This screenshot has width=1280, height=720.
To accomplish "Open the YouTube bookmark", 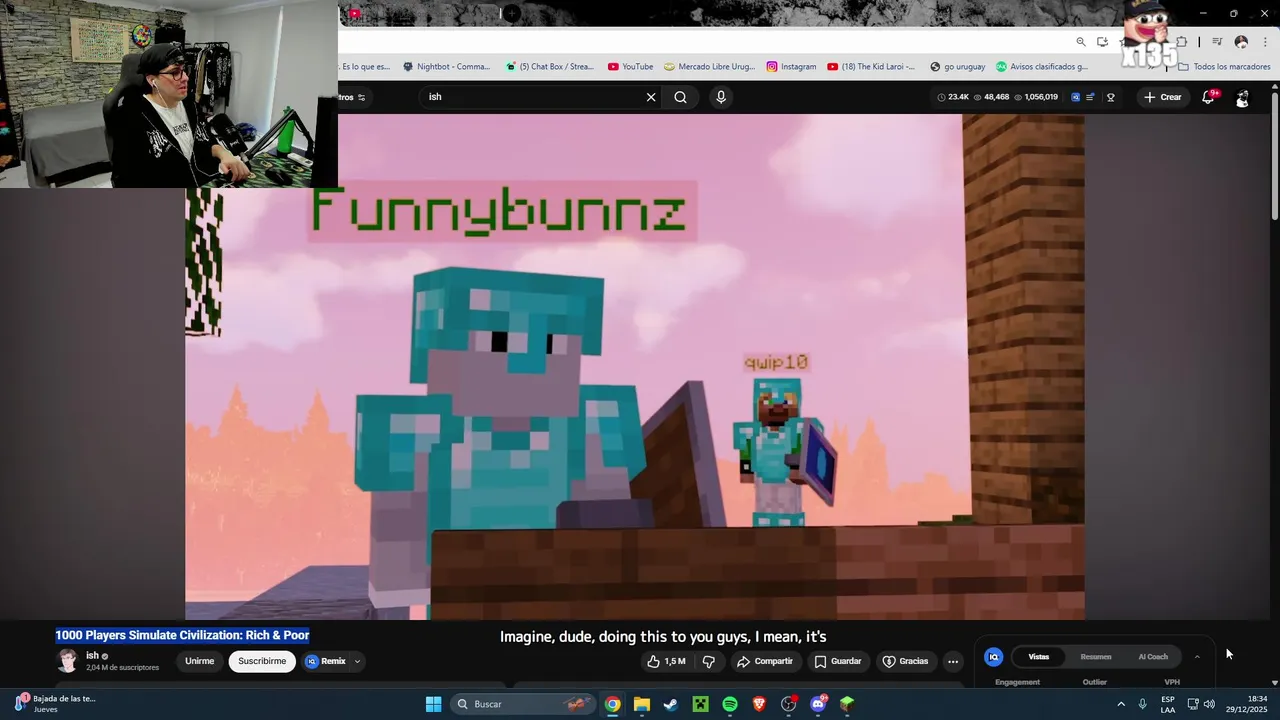I will (x=630, y=67).
